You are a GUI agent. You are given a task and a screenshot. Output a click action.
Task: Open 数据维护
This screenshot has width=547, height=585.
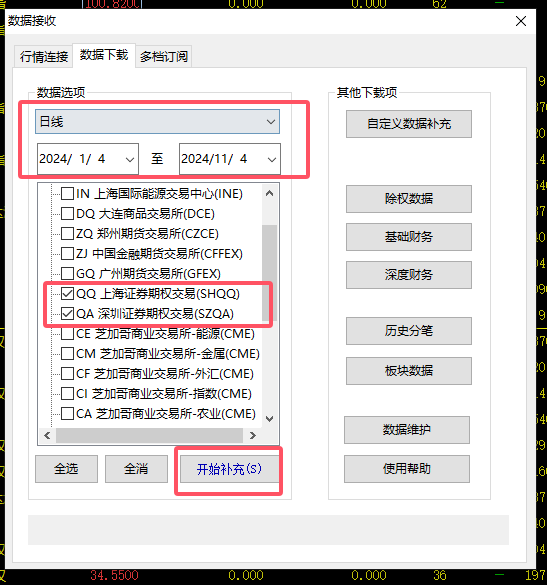tap(407, 430)
